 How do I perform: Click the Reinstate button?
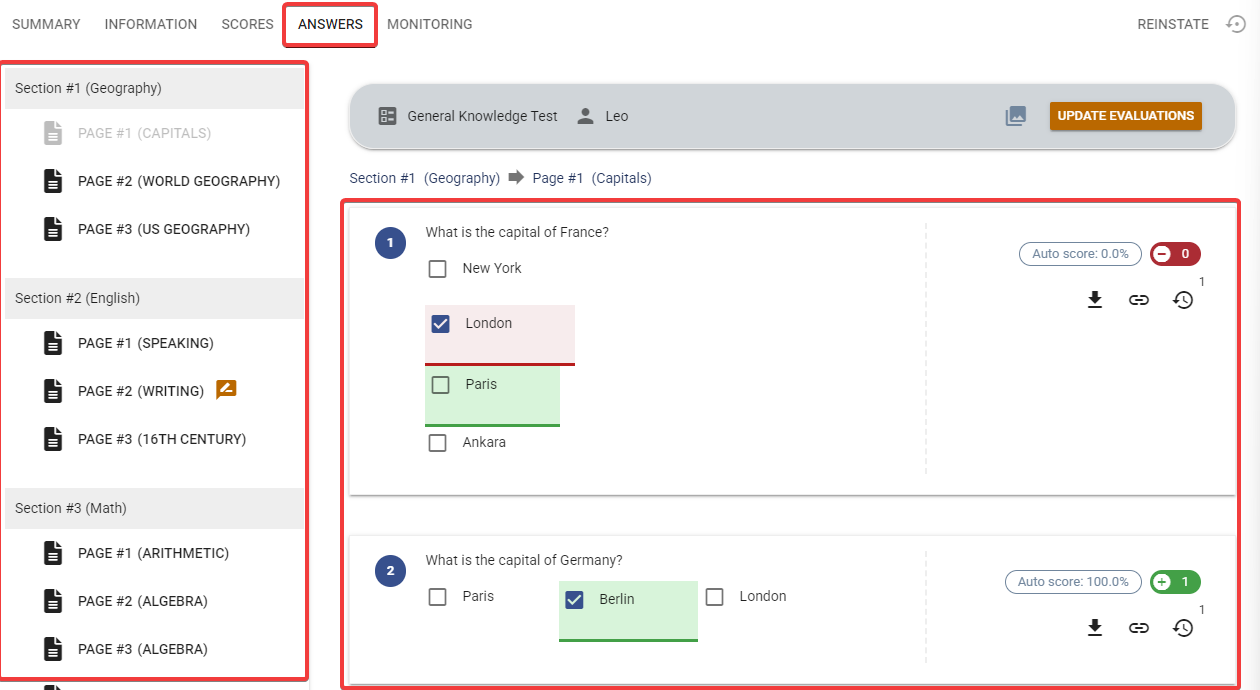(1173, 24)
